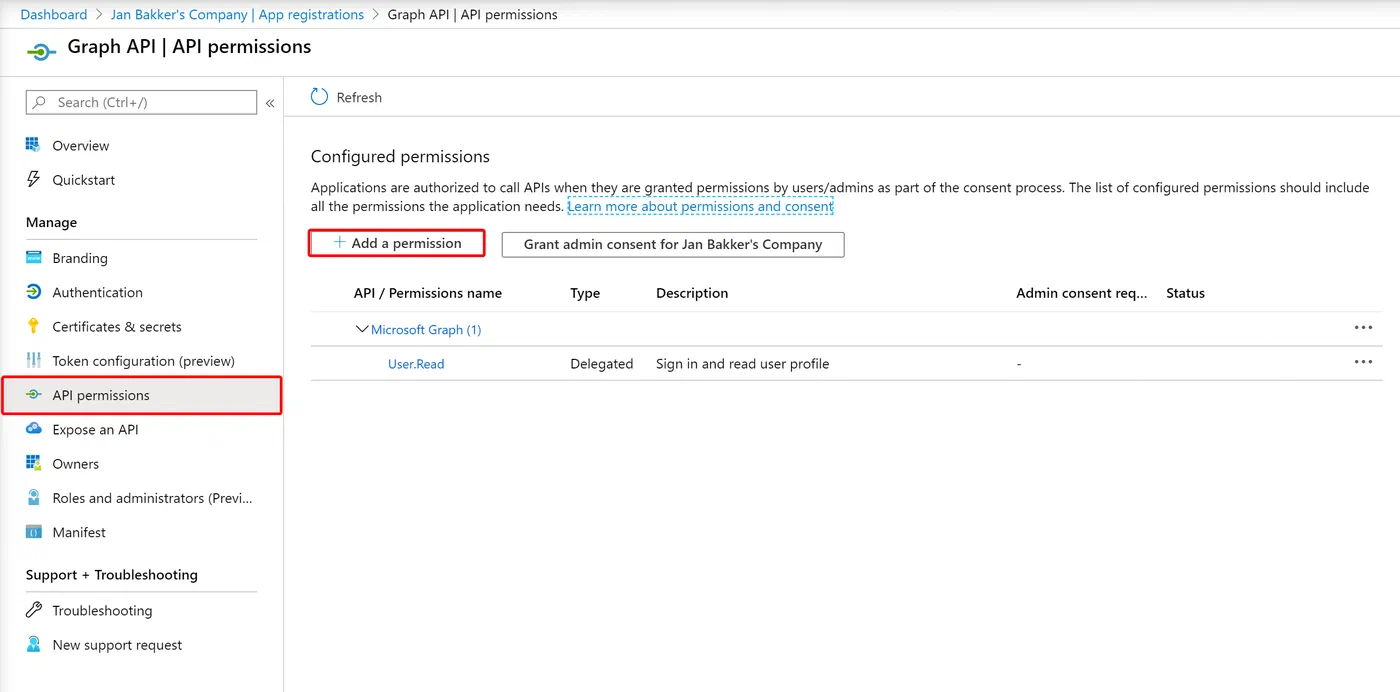Go to Dashboard breadcrumb
The width and height of the screenshot is (1400, 692).
54,14
